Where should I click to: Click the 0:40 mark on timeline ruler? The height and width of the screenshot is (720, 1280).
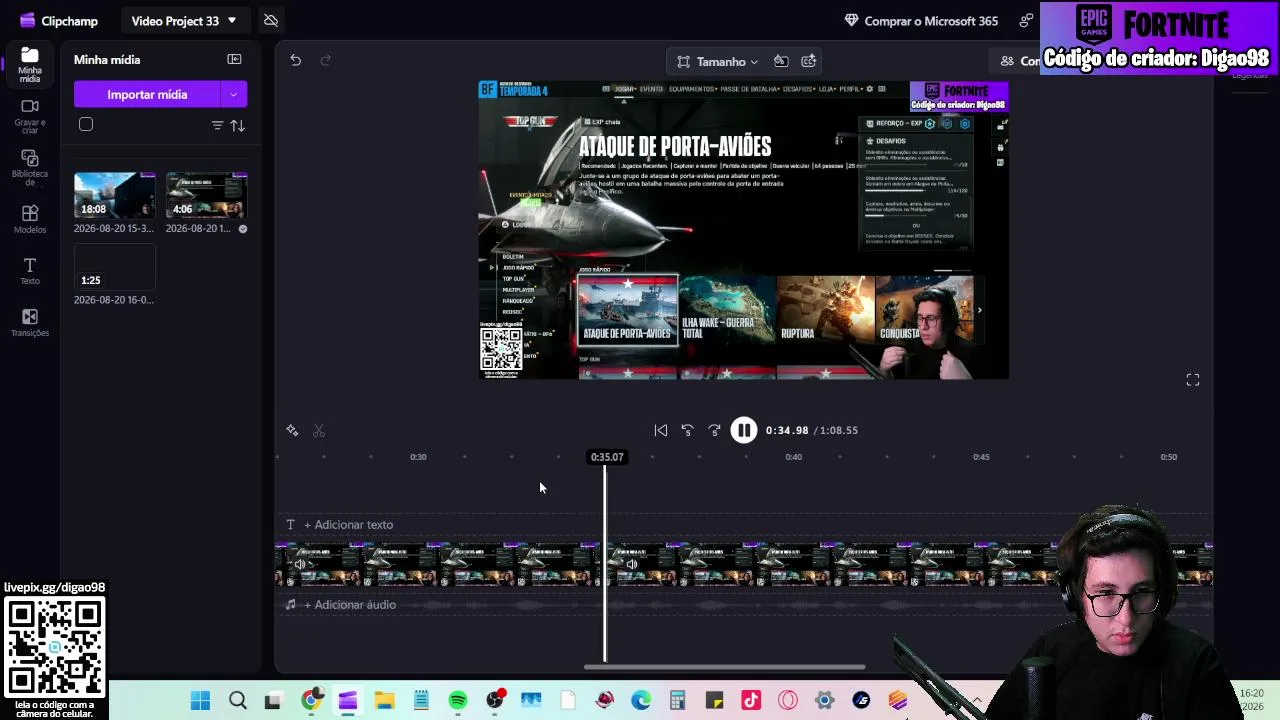point(793,457)
